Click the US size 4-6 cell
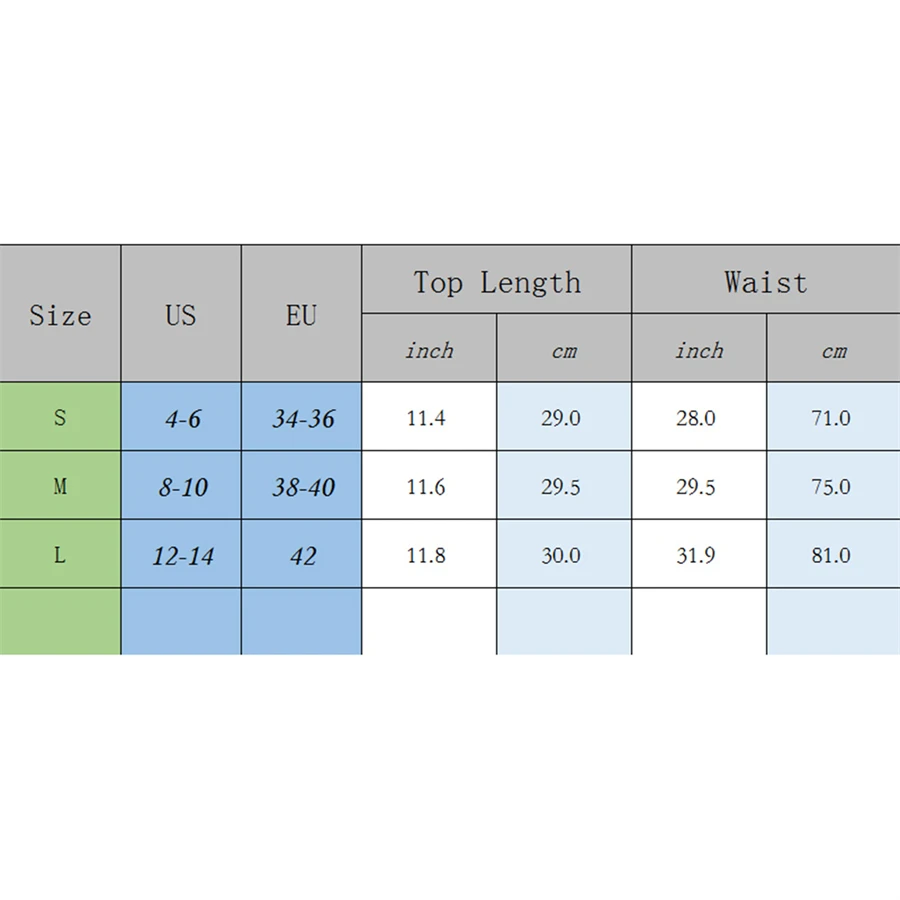 [182, 418]
